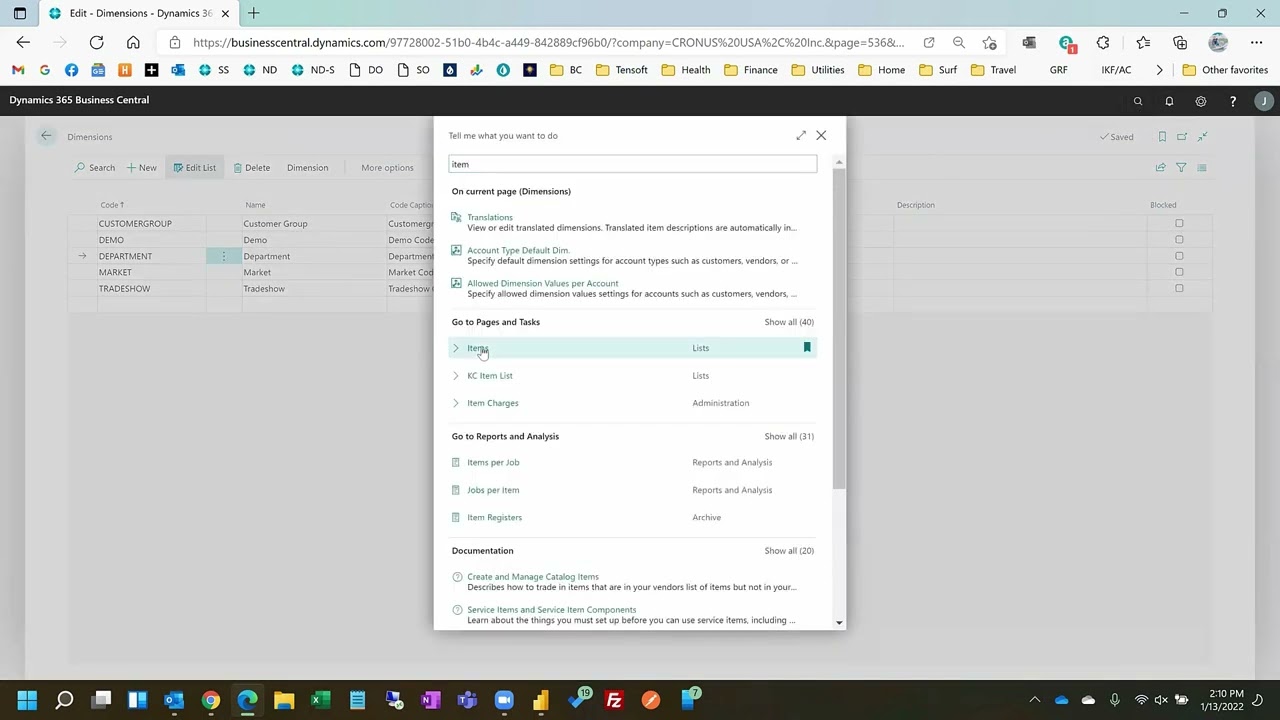Click the Tell Me search input field
This screenshot has height=720, width=1280.
[x=632, y=164]
